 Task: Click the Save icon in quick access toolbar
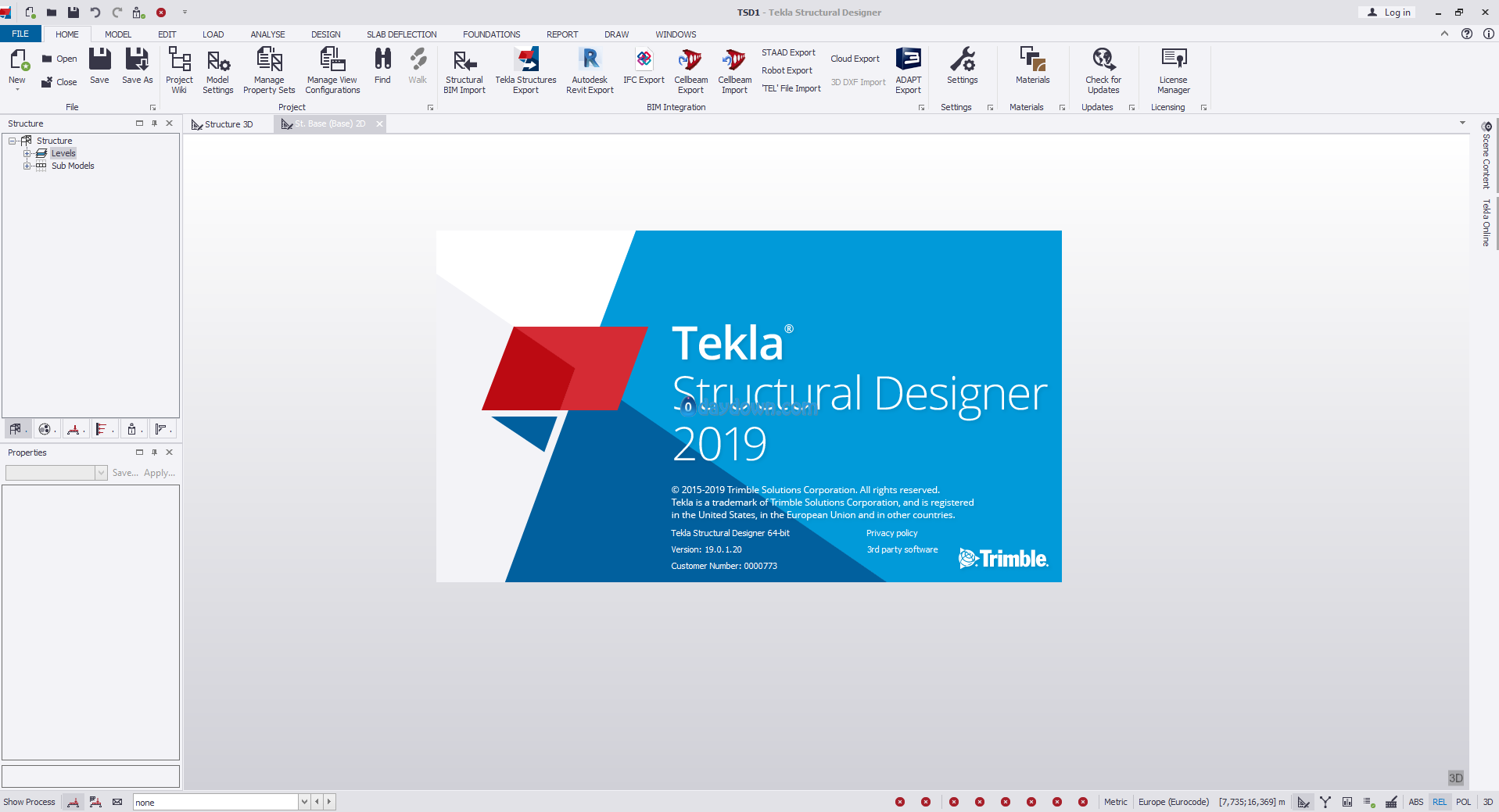(x=74, y=13)
